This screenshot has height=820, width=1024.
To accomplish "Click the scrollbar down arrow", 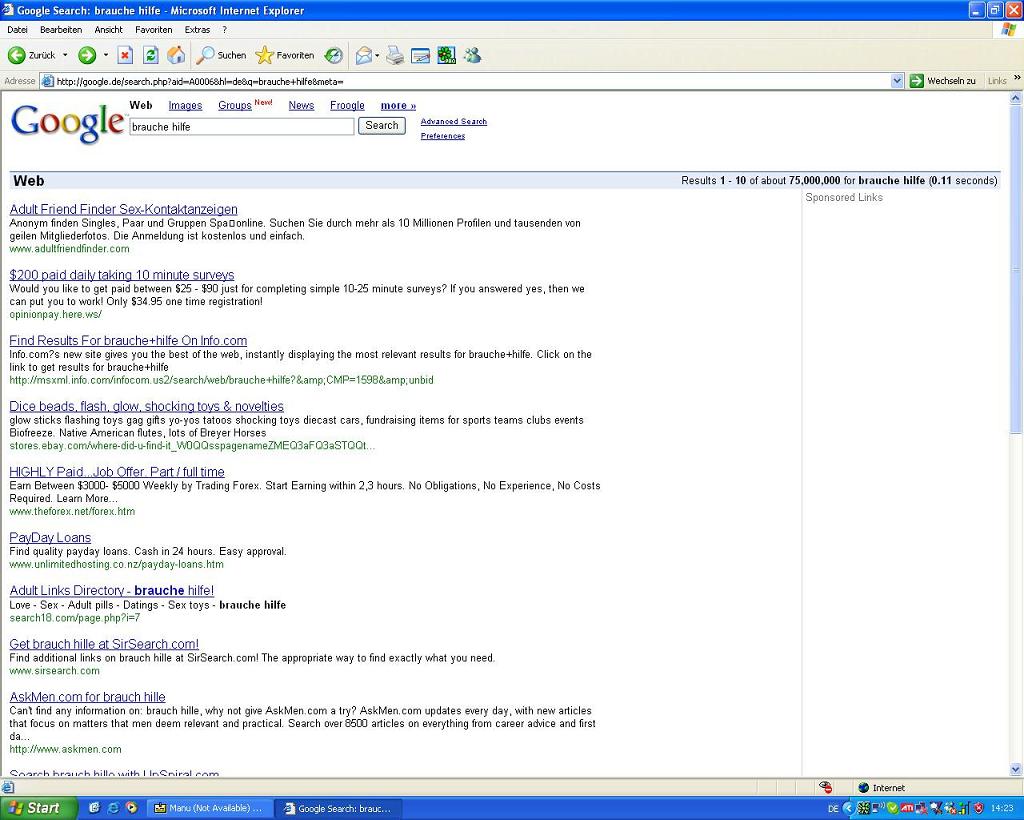I will 1016,769.
